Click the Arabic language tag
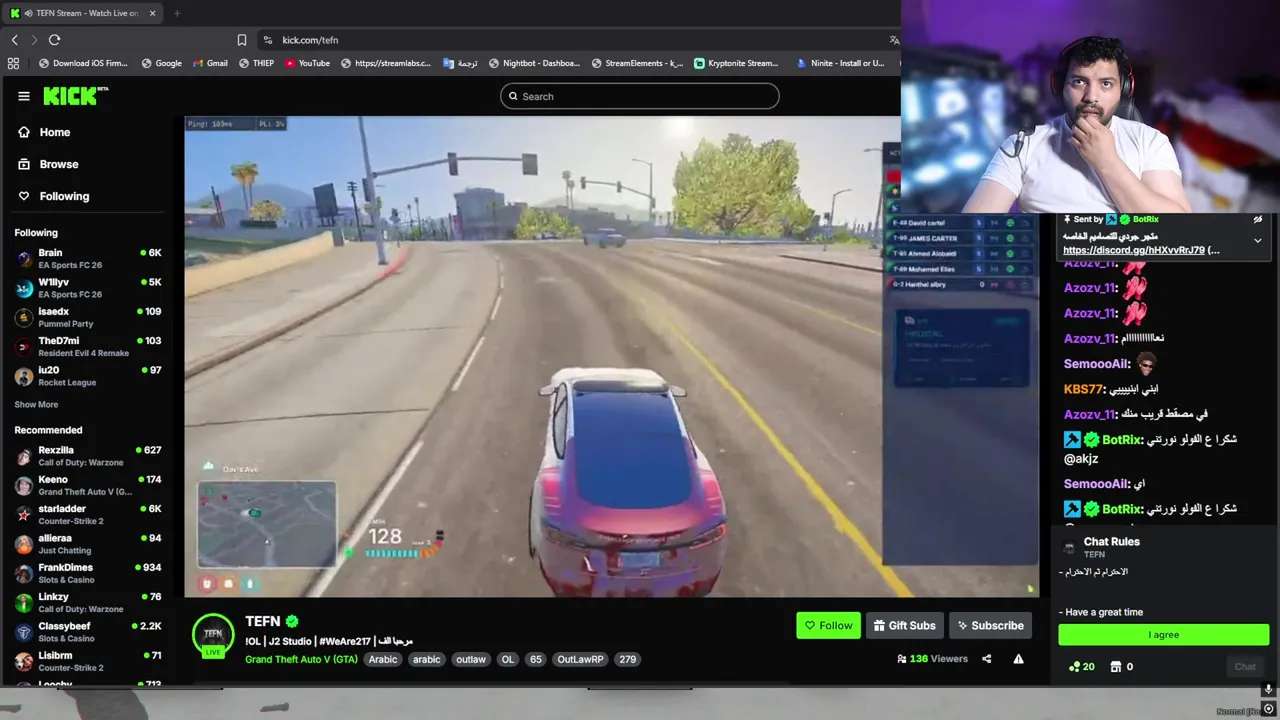Viewport: 1280px width, 720px height. pos(383,659)
